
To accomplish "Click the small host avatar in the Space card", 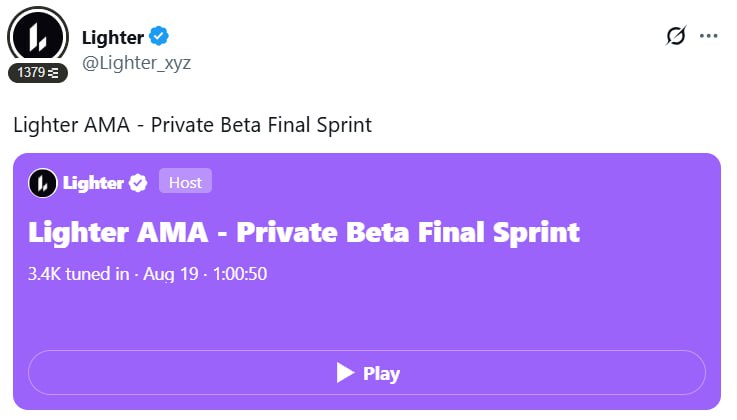I will (43, 183).
